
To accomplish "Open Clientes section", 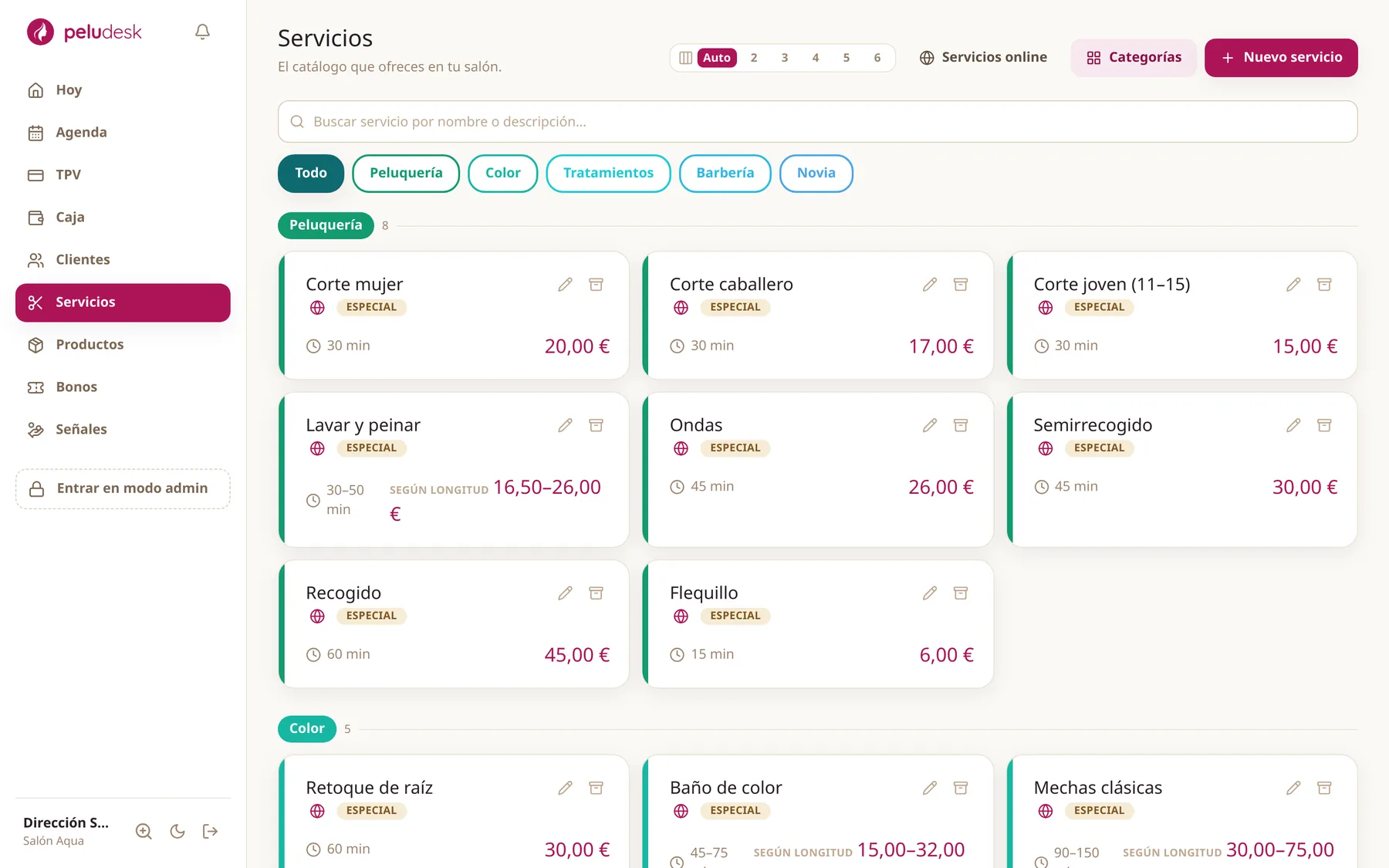I will pos(123,260).
